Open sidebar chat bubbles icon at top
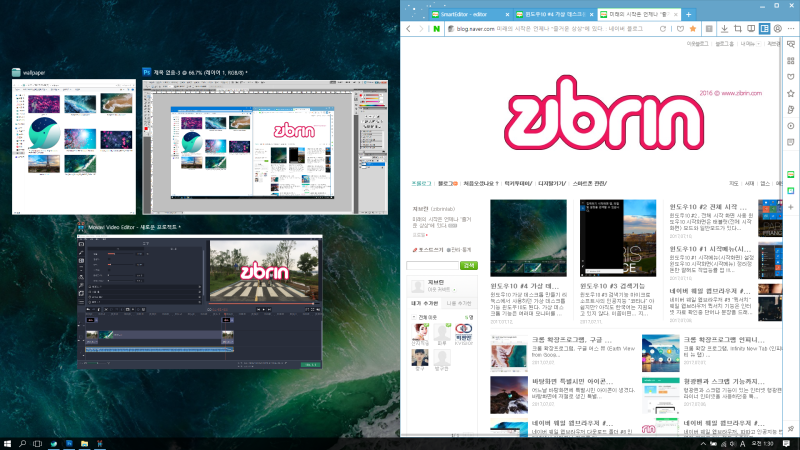 pos(791,45)
